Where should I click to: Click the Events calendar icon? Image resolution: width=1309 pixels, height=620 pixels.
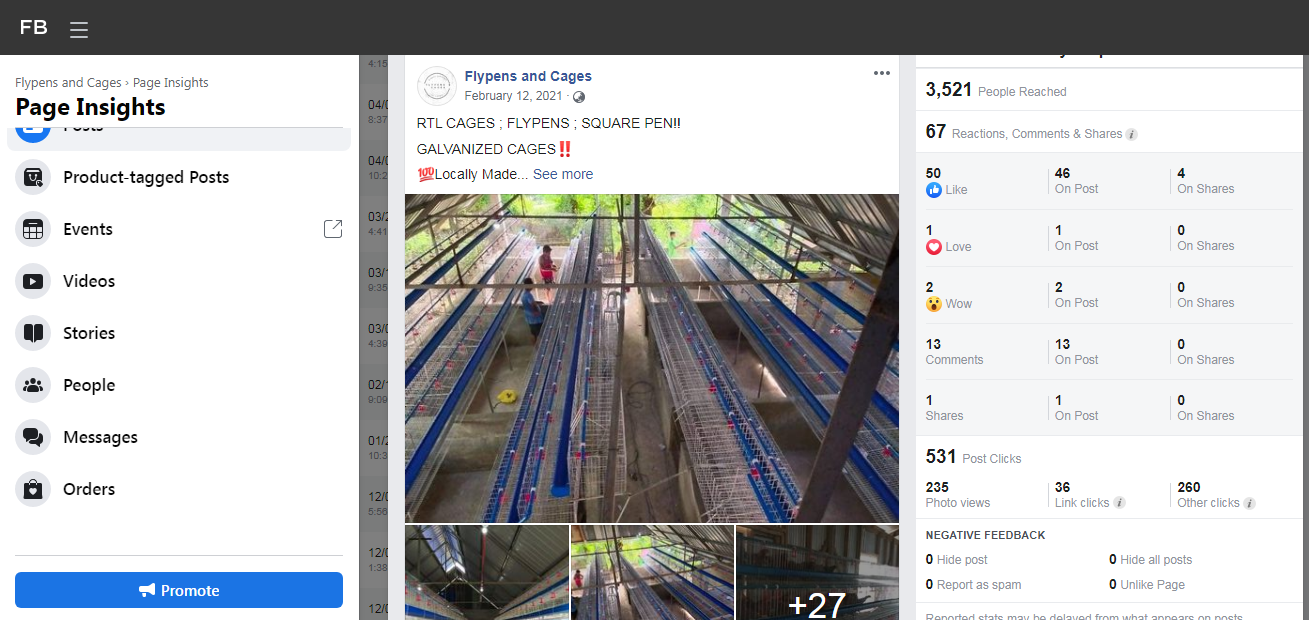(x=33, y=229)
